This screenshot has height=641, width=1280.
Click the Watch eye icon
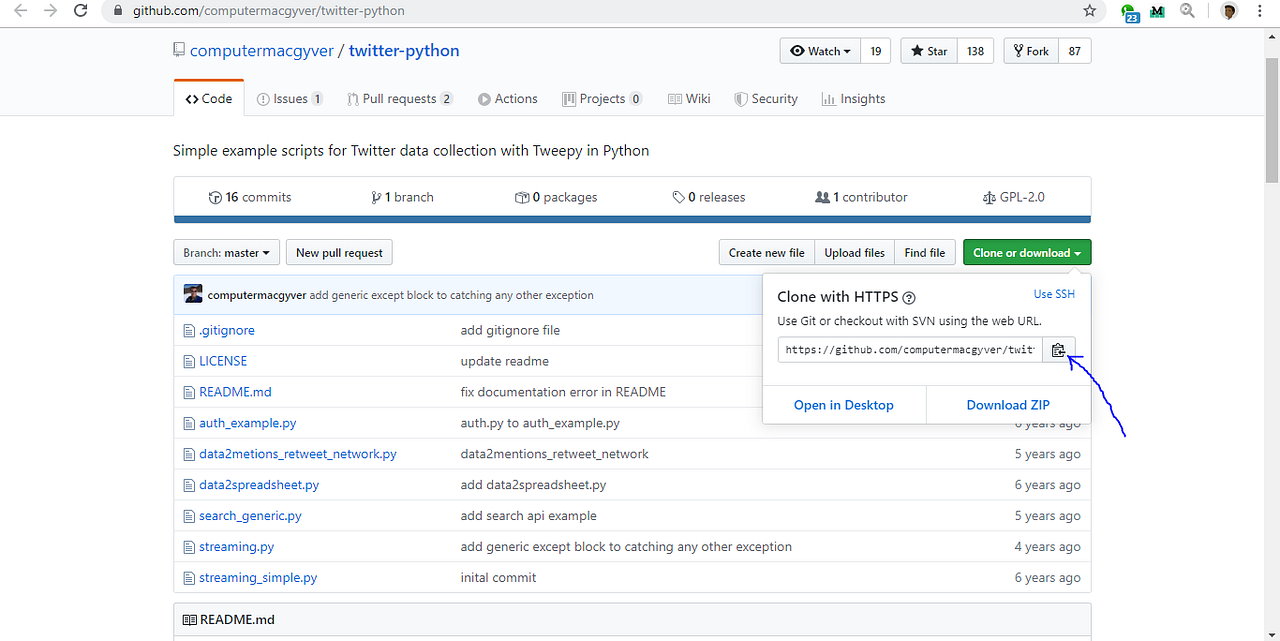797,50
